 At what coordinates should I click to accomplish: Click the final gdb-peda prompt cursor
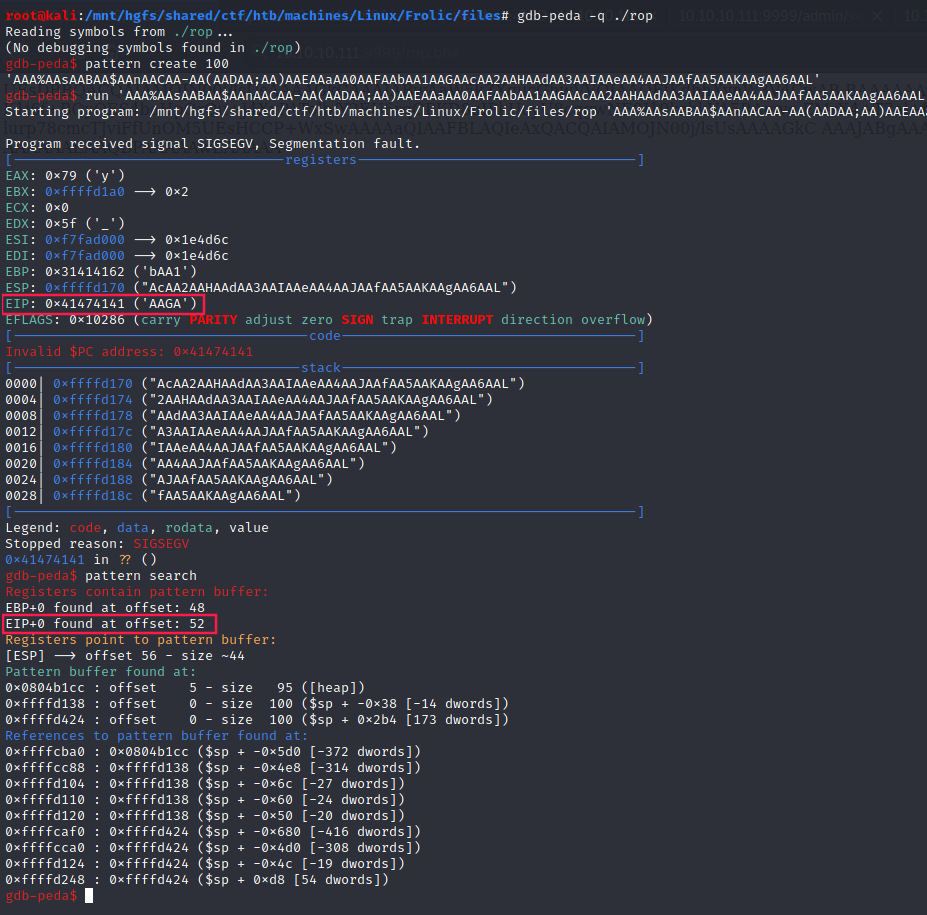(89, 895)
